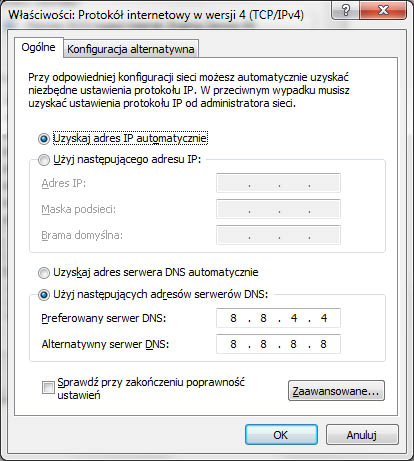Select 'Użyj następującego adresu IP' option

click(44, 160)
